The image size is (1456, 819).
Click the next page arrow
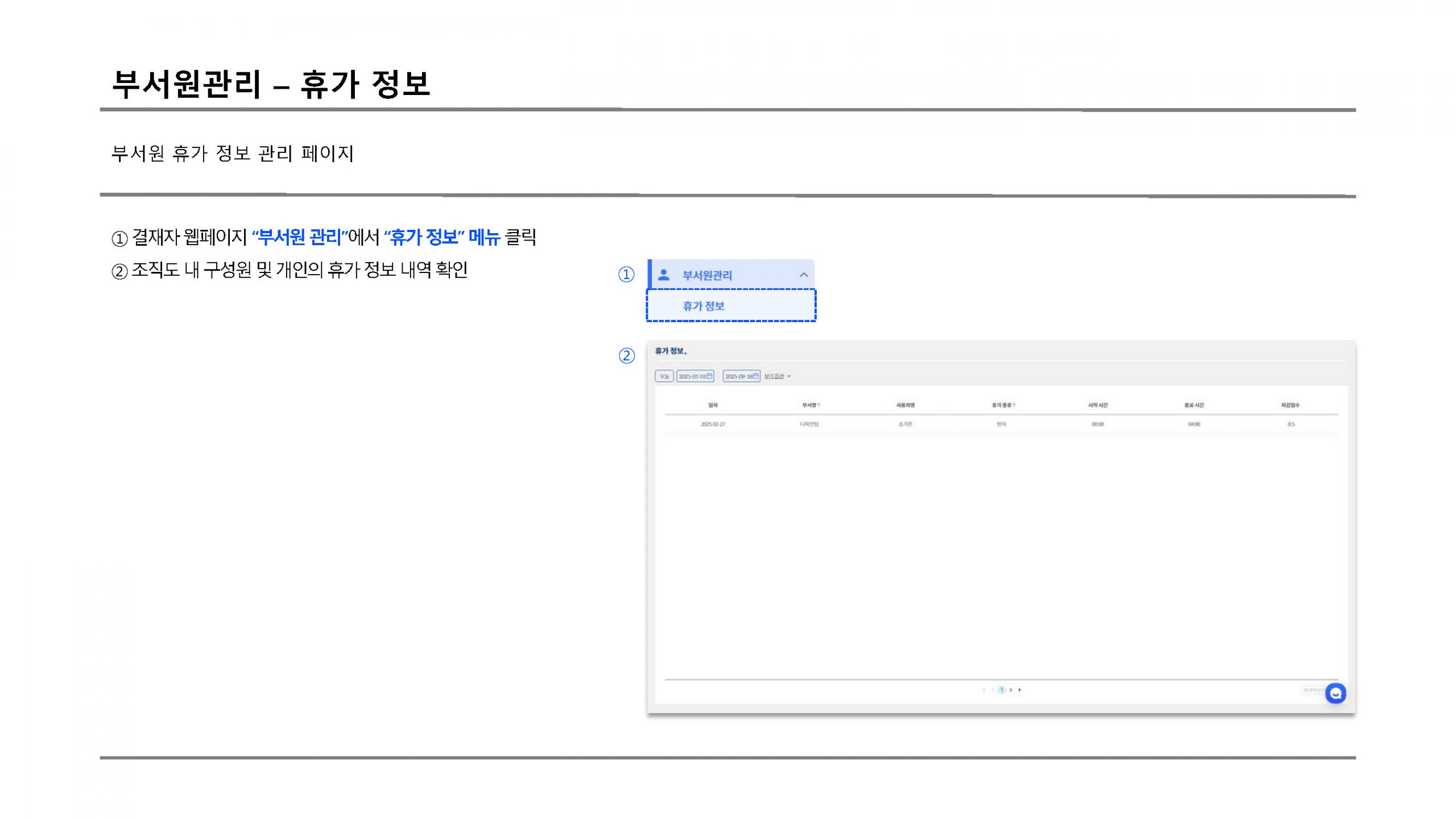[1011, 690]
